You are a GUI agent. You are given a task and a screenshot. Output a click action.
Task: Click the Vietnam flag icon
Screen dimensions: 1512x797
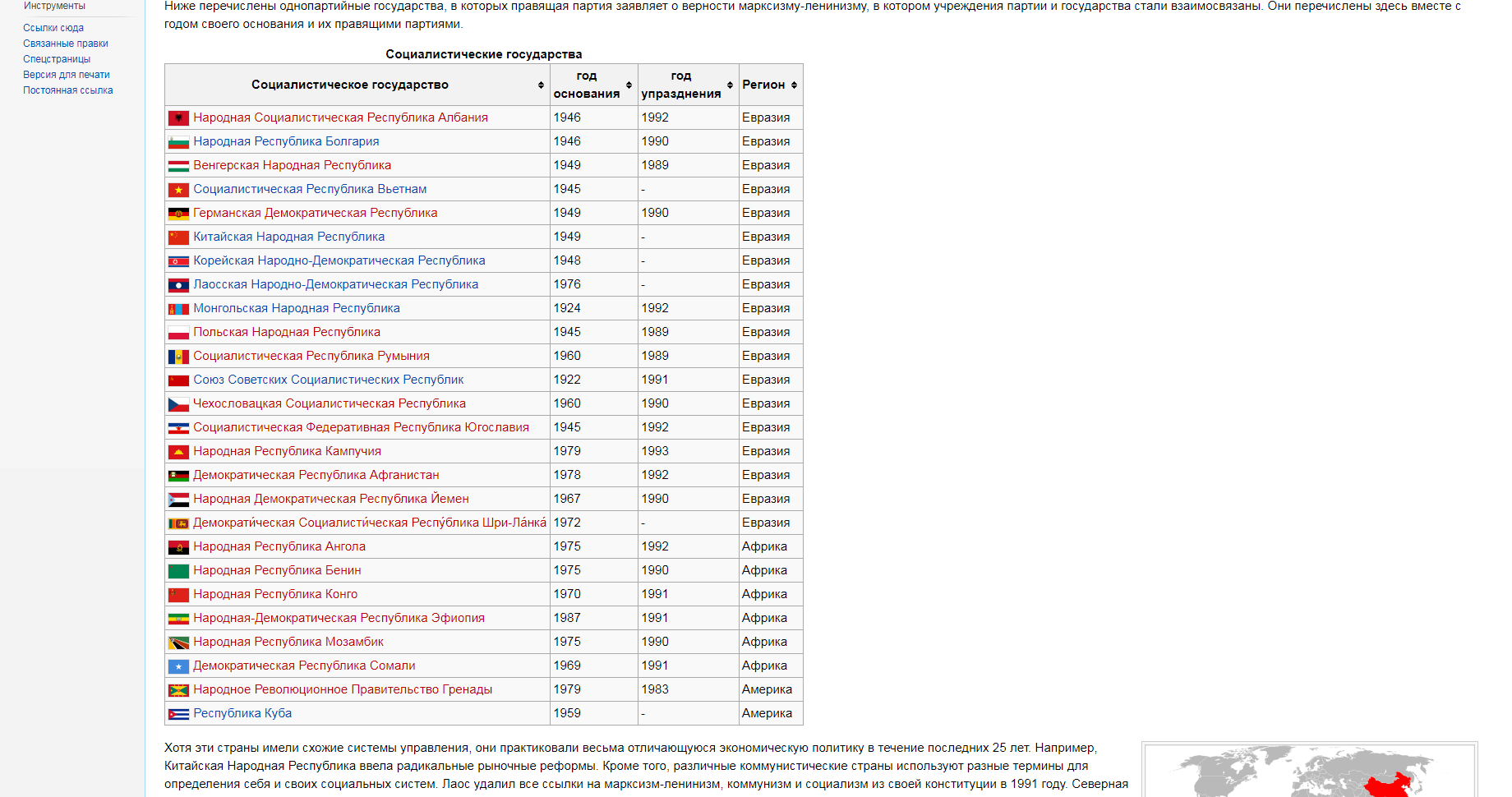[x=178, y=190]
